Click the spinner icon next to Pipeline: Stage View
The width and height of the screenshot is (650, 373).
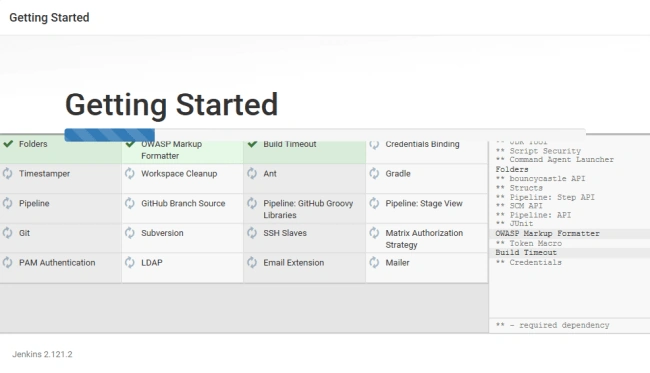(374, 203)
